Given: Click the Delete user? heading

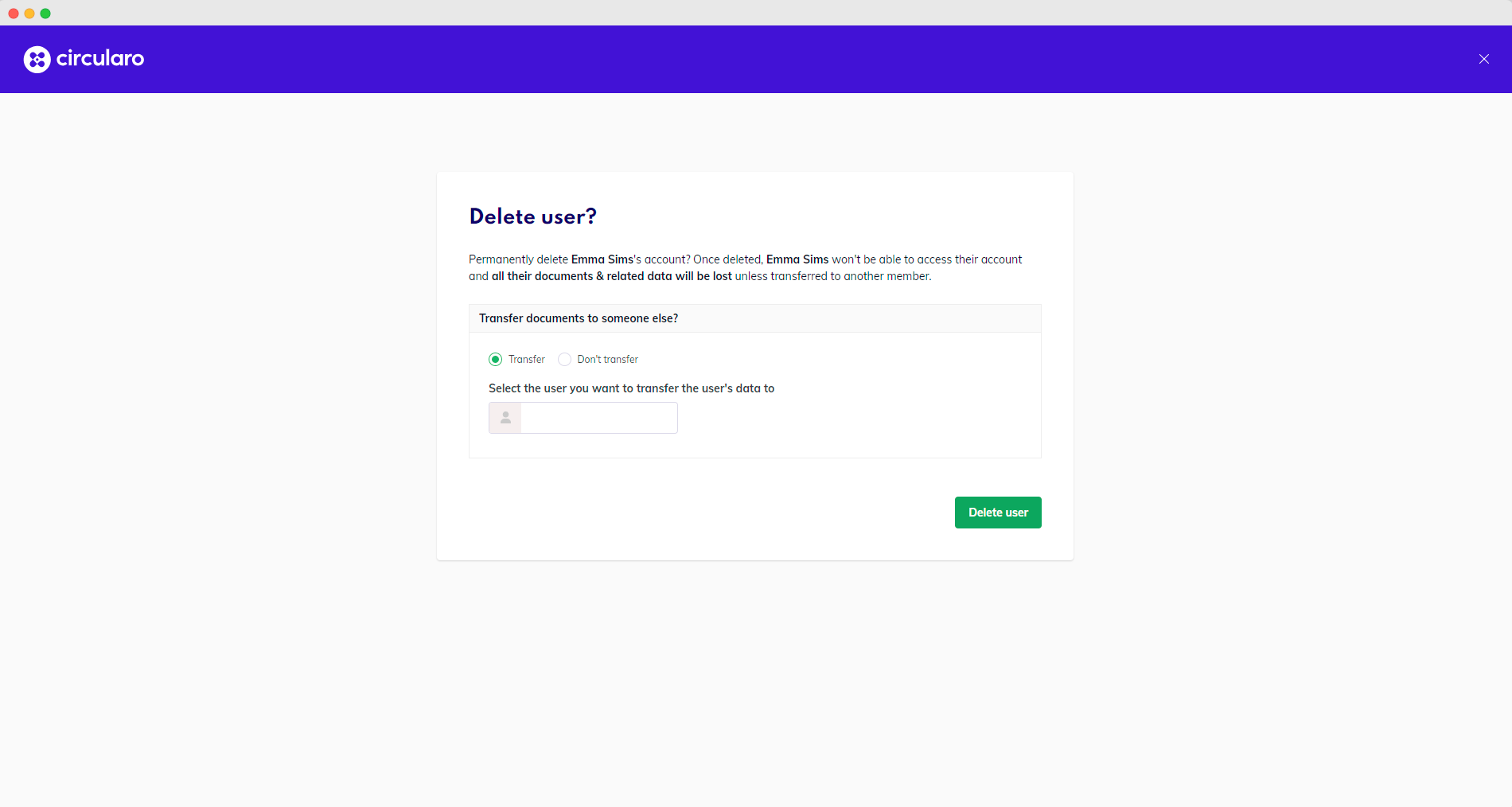Looking at the screenshot, I should (x=532, y=216).
